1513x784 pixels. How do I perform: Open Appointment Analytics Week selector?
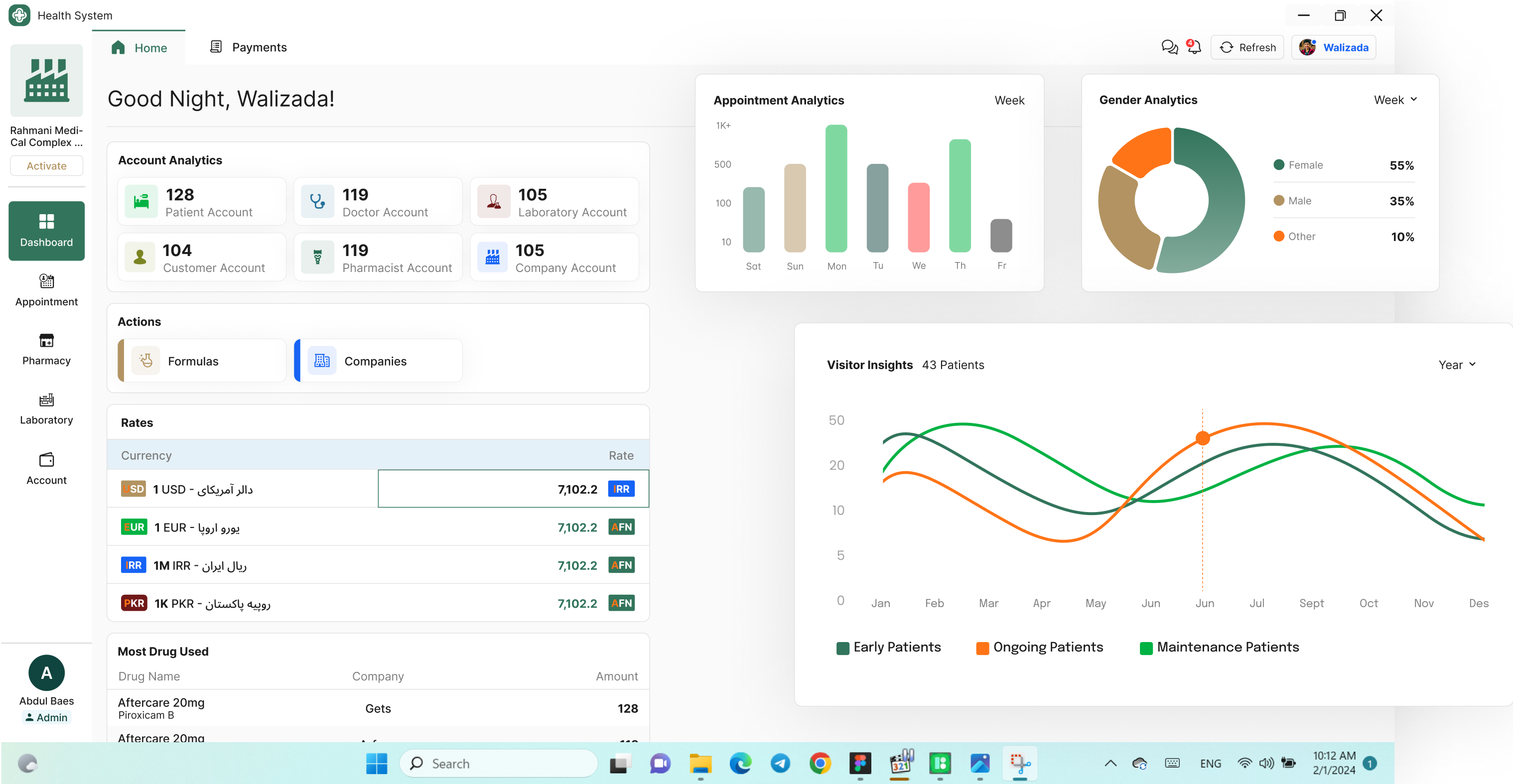click(1009, 101)
